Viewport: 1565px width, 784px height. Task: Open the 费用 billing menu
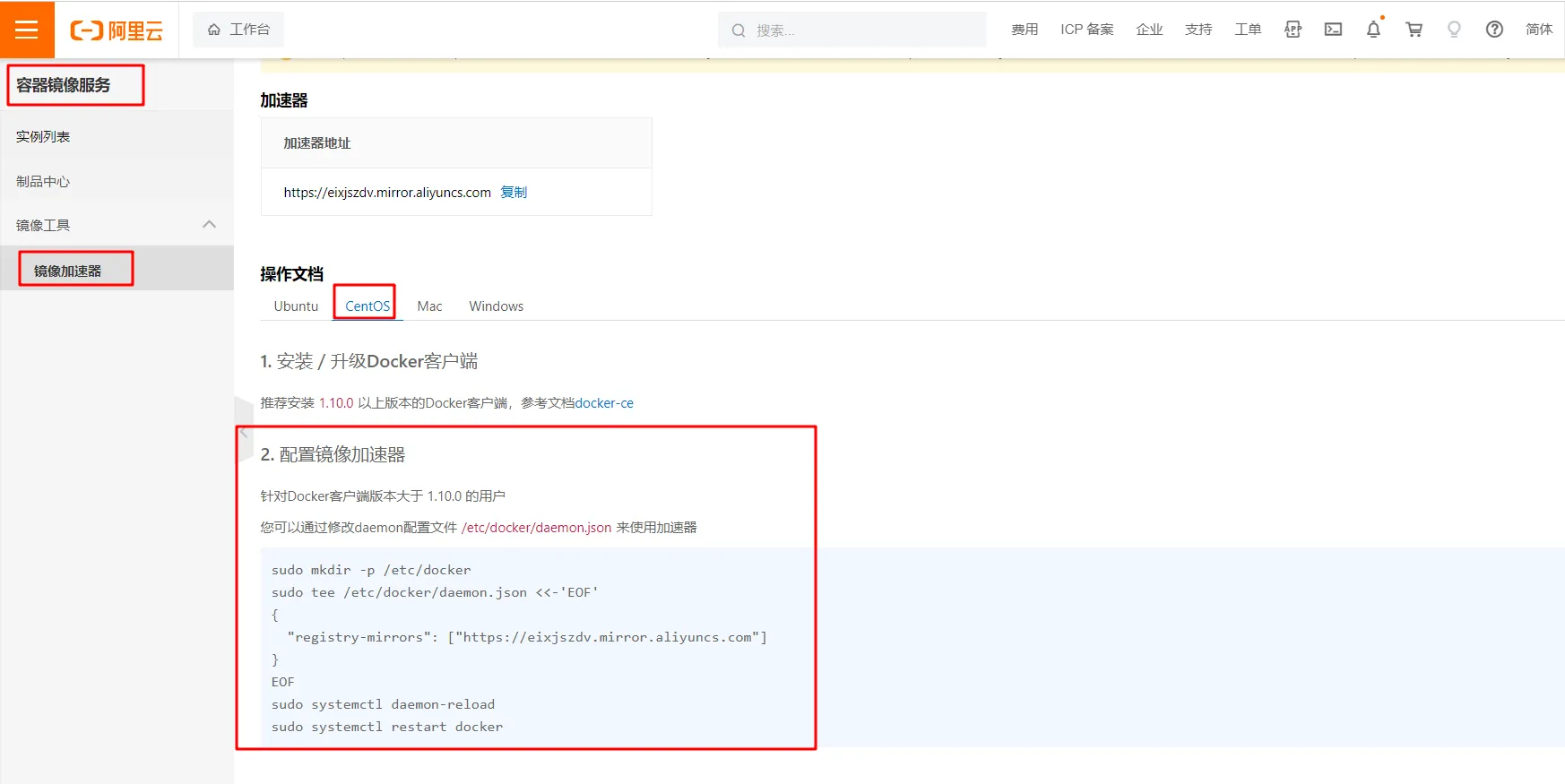(1025, 30)
